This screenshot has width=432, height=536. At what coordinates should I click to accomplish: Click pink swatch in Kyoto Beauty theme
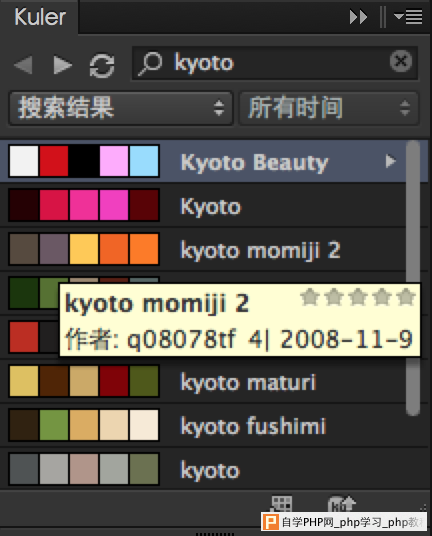click(114, 161)
